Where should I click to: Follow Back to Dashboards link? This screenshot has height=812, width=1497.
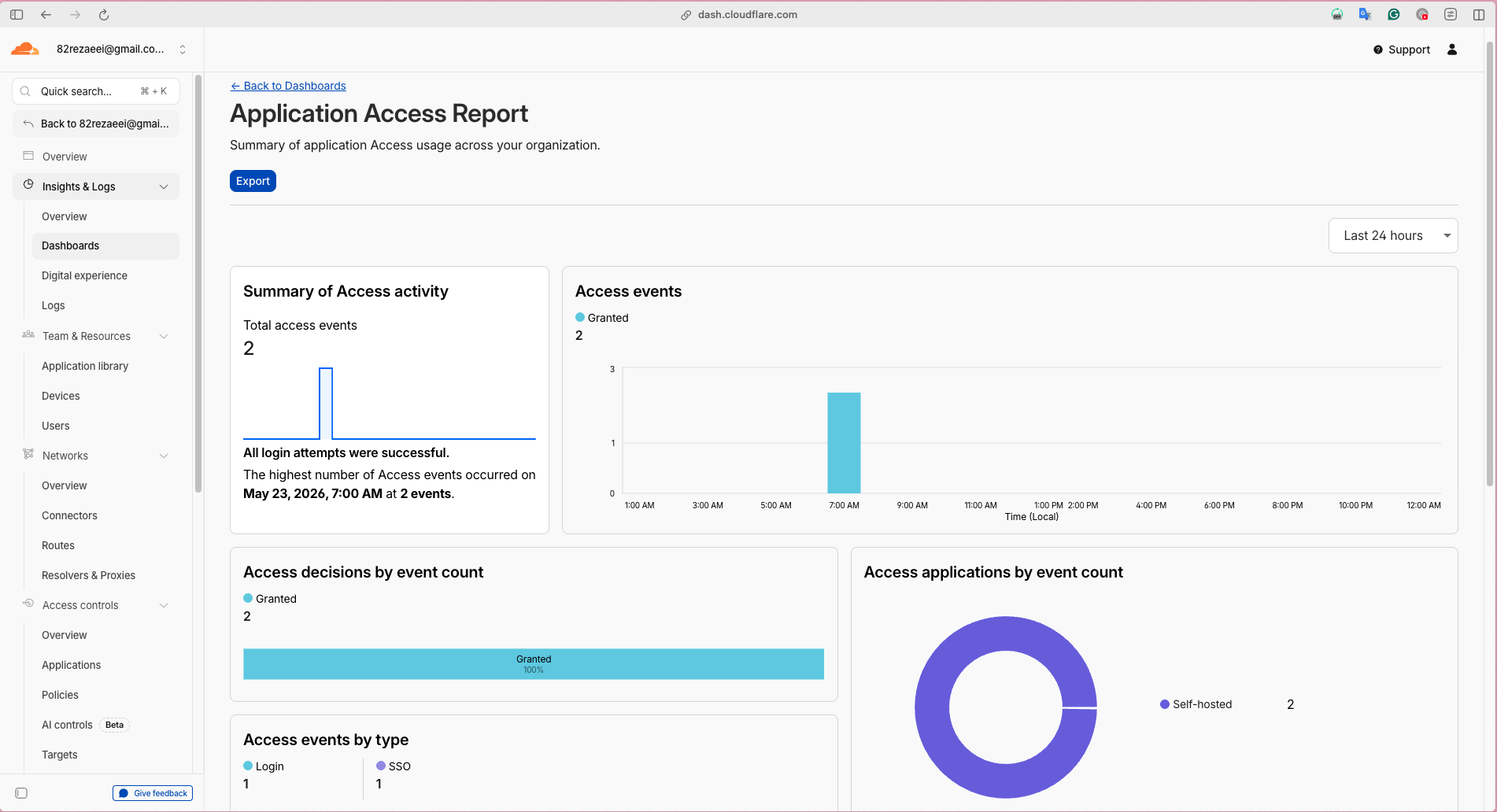click(288, 86)
